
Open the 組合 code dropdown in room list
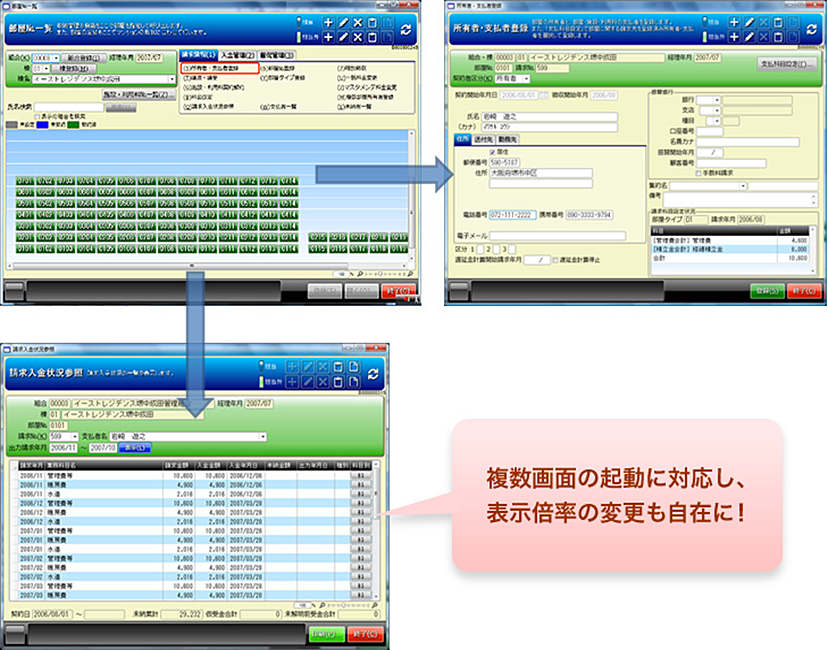[56, 58]
